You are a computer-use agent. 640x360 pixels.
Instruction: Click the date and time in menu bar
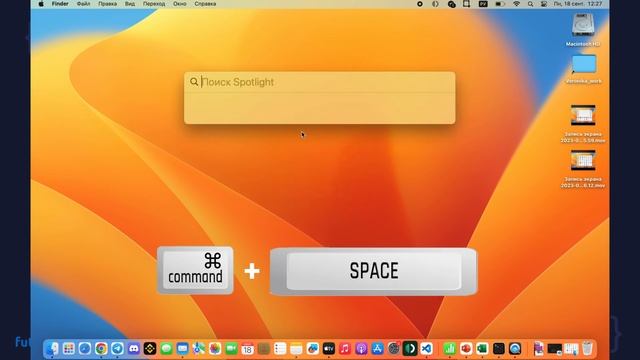click(578, 4)
